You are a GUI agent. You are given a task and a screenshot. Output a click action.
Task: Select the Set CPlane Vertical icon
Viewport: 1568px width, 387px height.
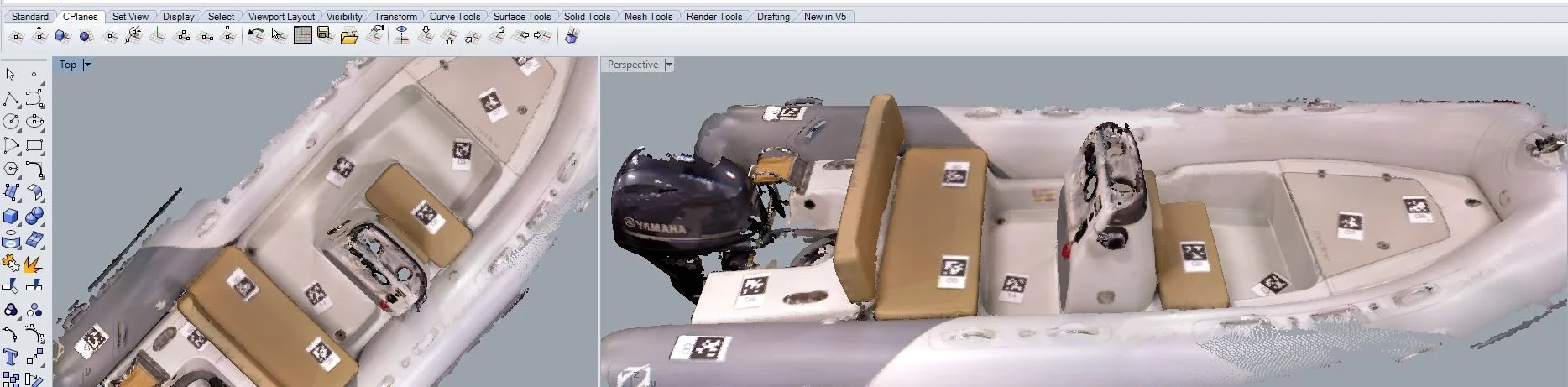pos(156,35)
